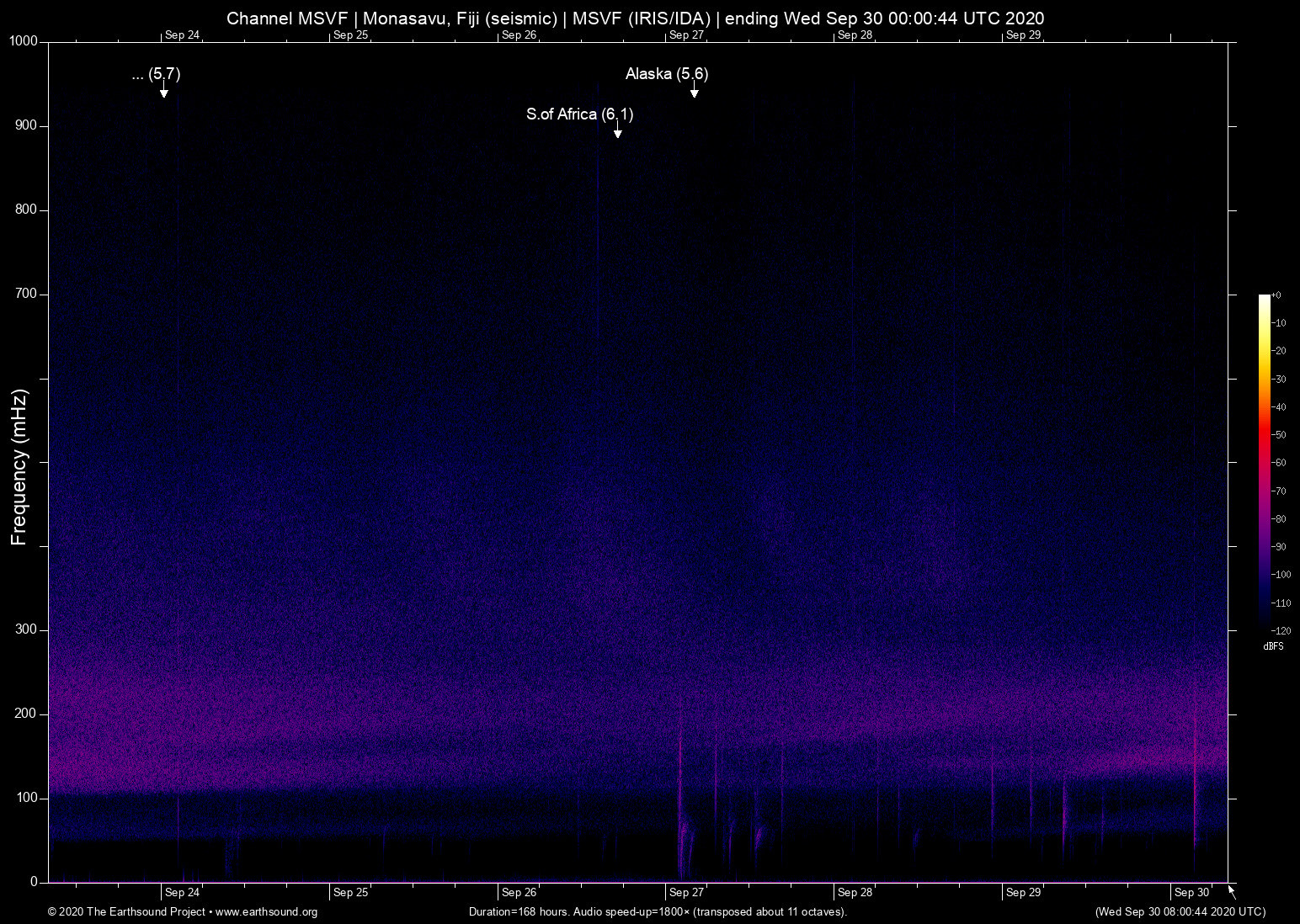The width and height of the screenshot is (1300, 924).
Task: Select the S.of Africa (6.1) event label
Action: [x=579, y=114]
